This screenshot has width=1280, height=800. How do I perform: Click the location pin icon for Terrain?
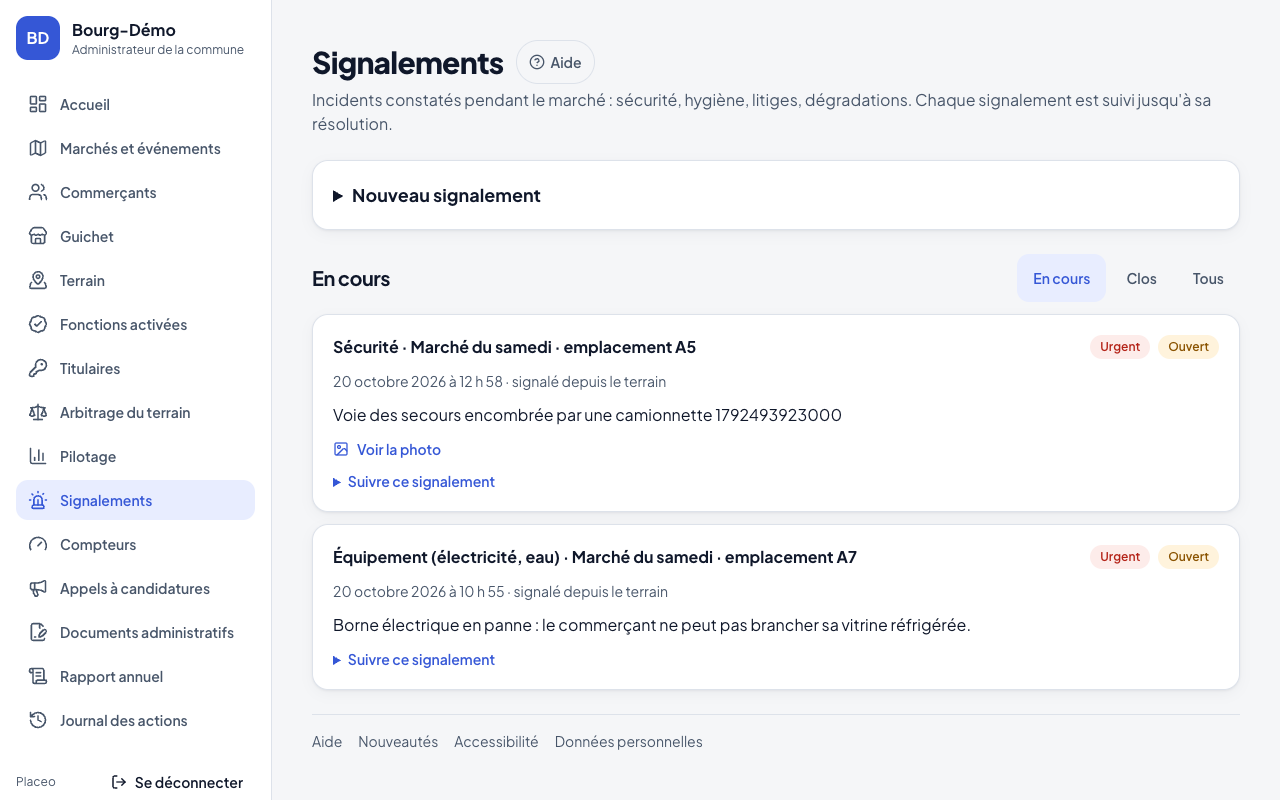pos(38,280)
